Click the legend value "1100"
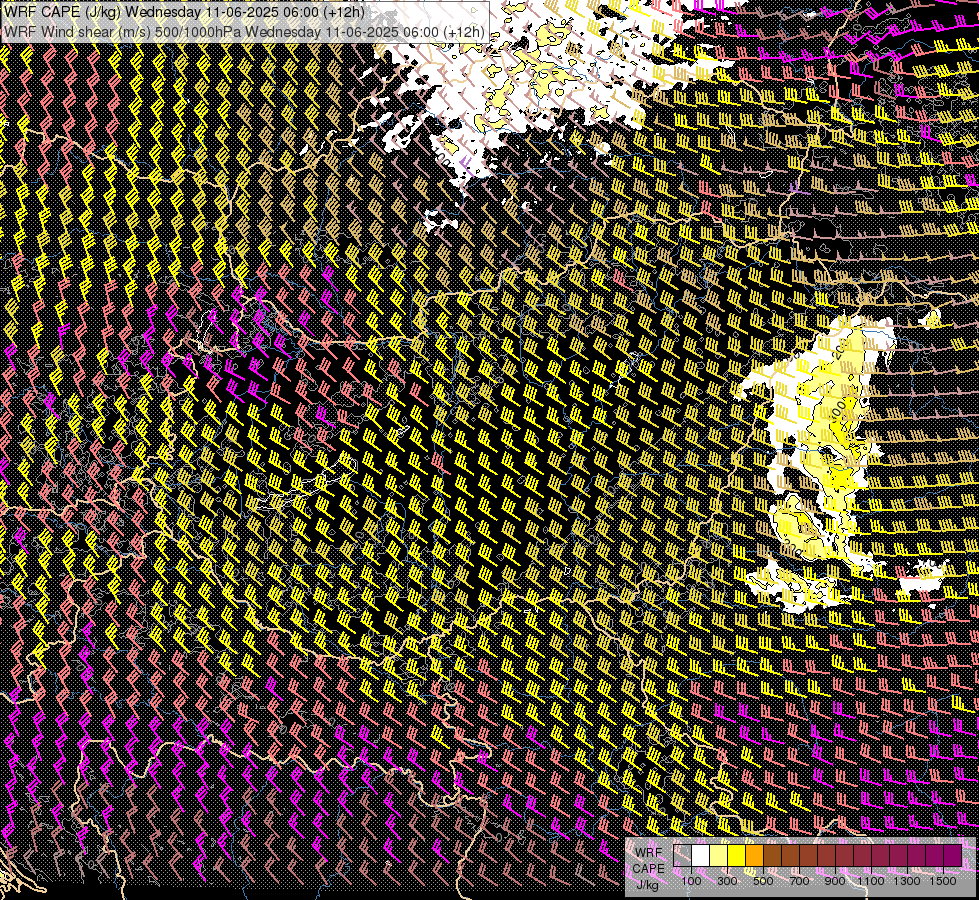The height and width of the screenshot is (900, 979). point(870,881)
